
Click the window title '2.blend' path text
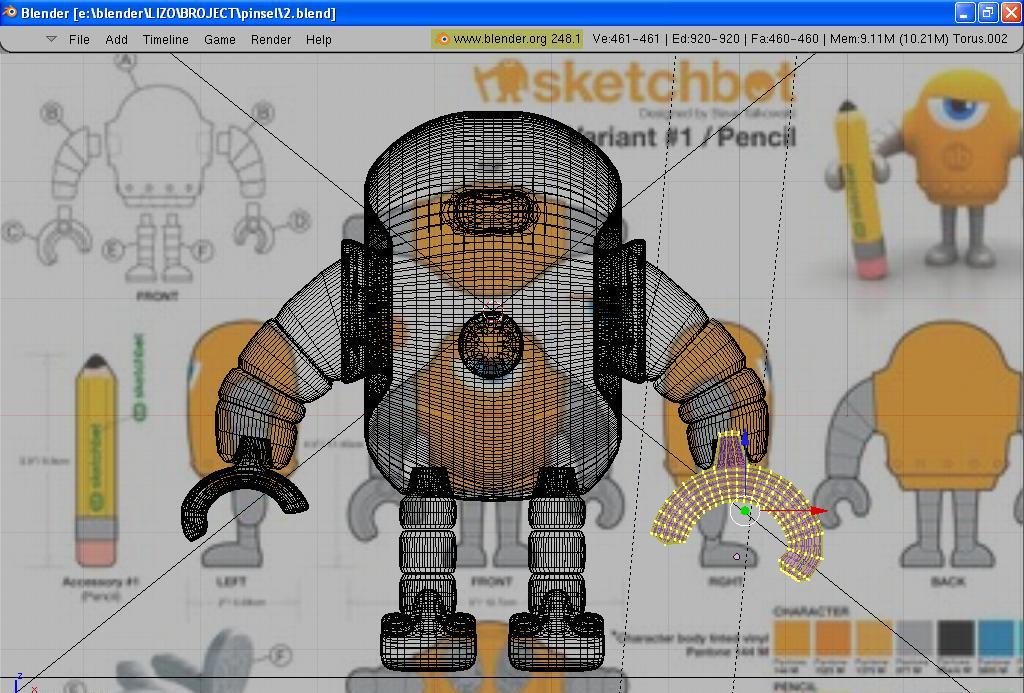point(178,13)
